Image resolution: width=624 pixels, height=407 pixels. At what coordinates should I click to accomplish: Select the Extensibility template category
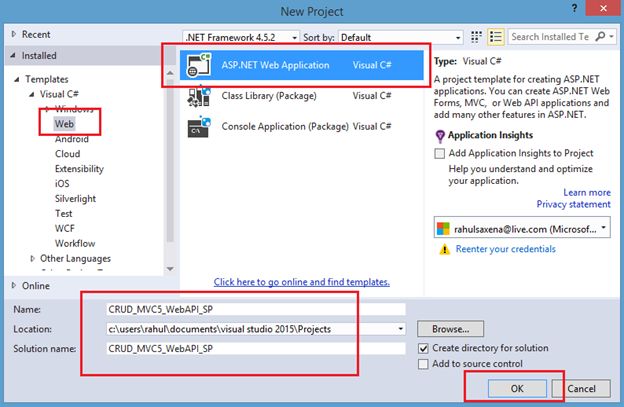(x=79, y=169)
